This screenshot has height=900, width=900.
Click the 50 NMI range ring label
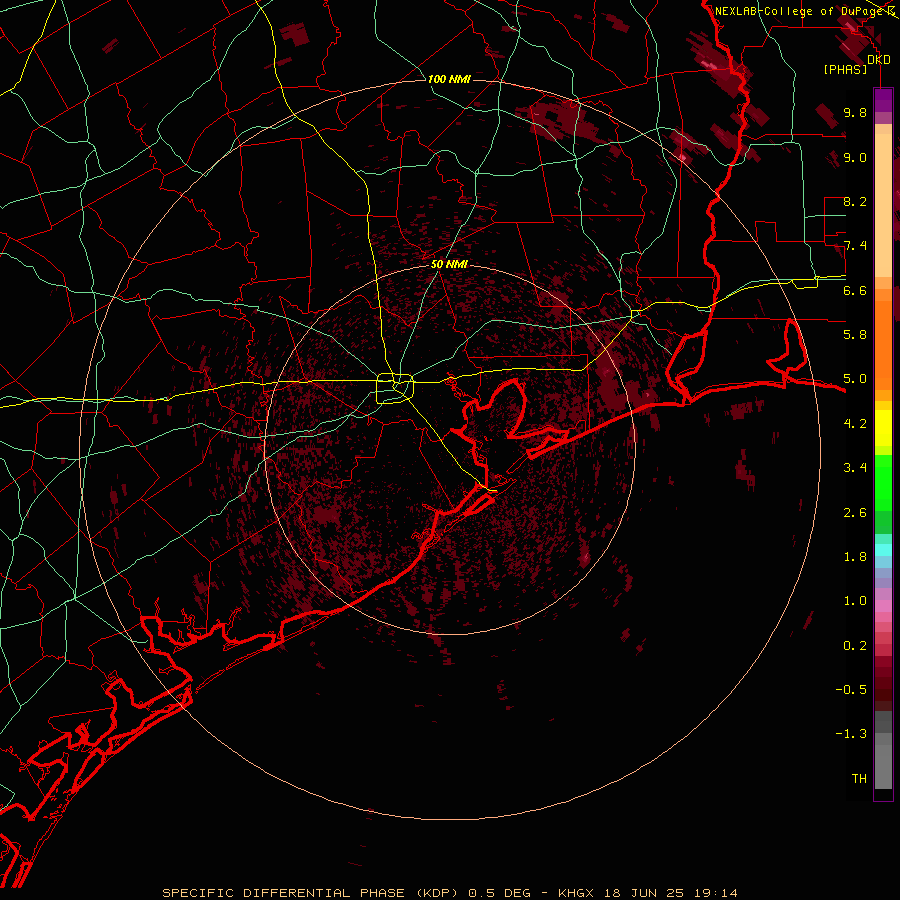tap(449, 265)
